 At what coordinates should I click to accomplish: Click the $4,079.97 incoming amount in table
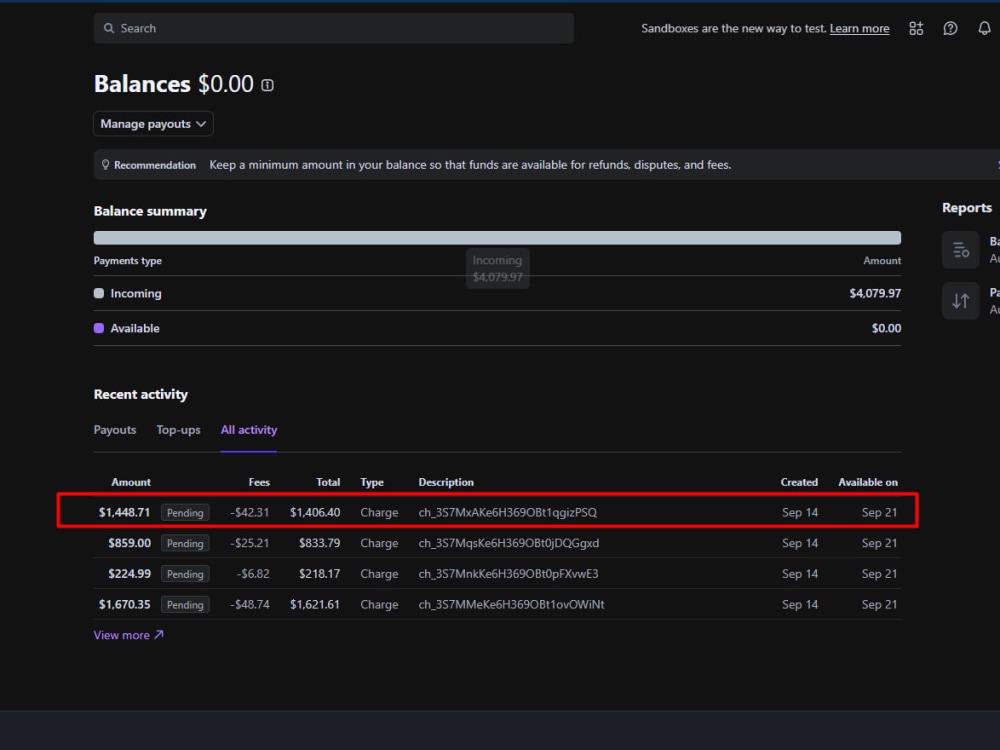(x=875, y=293)
